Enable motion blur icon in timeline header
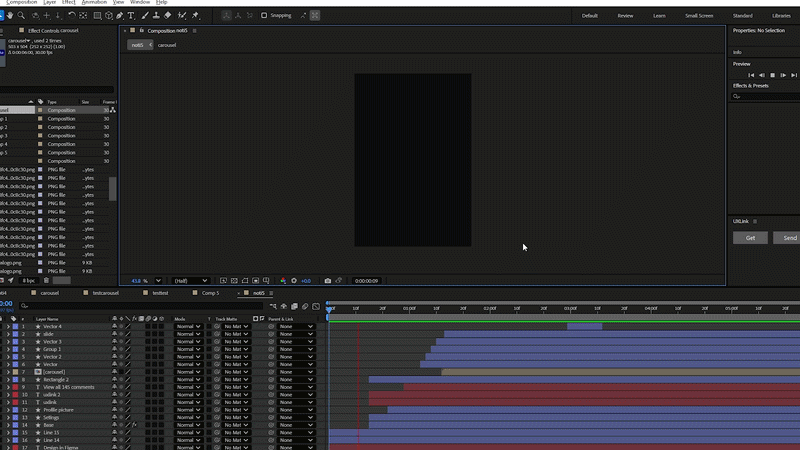The image size is (800, 450). 305,306
